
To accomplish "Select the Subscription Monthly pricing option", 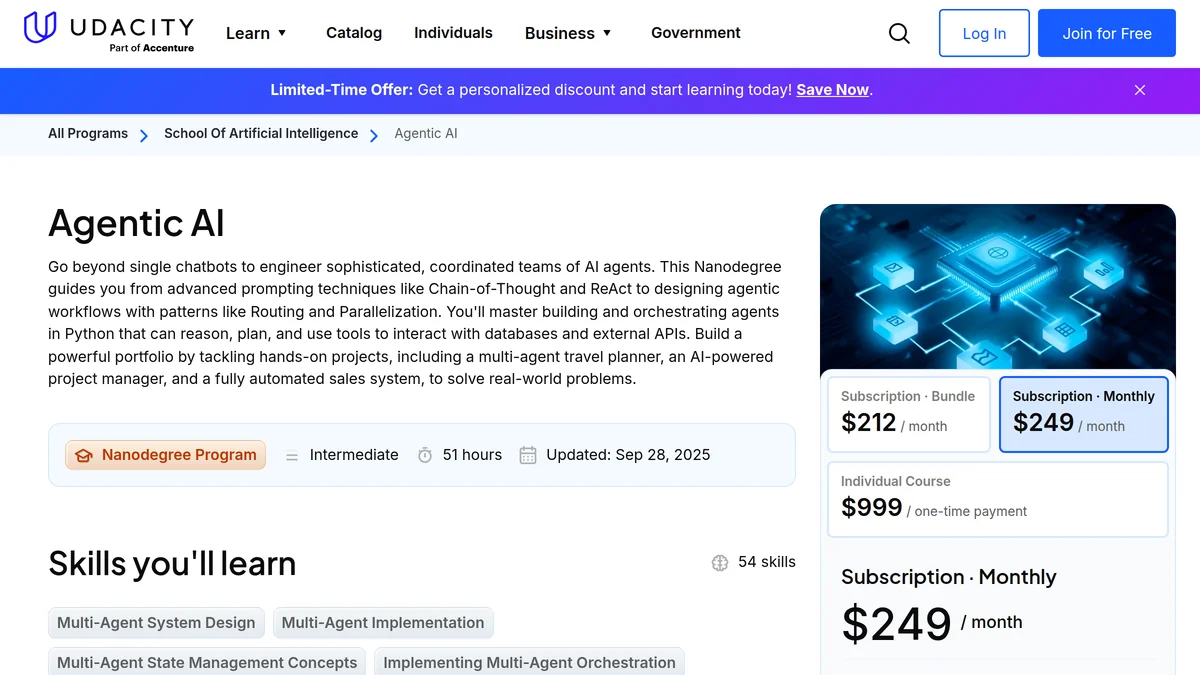I will click(x=1083, y=413).
